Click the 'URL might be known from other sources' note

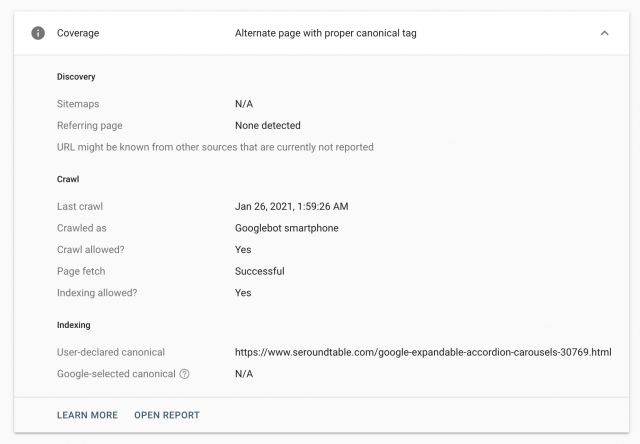(x=215, y=147)
